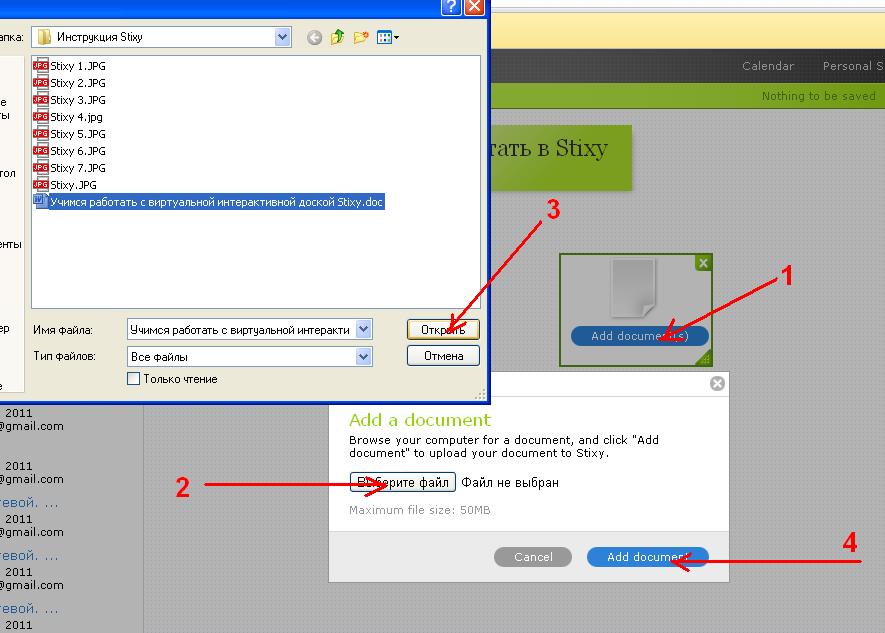
Task: Click the file dialog help question-mark button
Action: point(451,7)
